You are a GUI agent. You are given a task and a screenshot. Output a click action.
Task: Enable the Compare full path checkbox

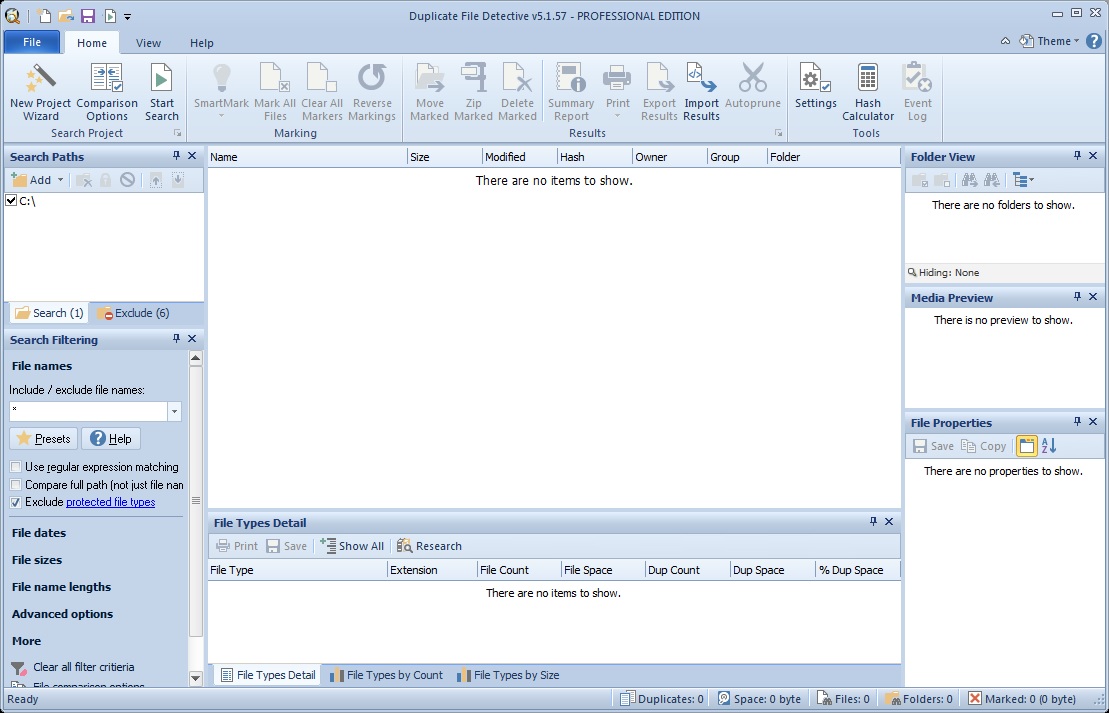[16, 485]
